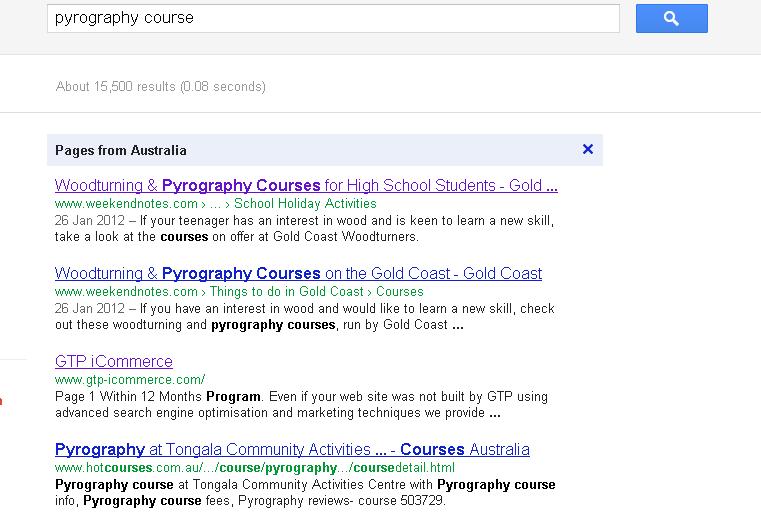761x529 pixels.
Task: Click the Pages from Australia heading
Action: coord(121,151)
